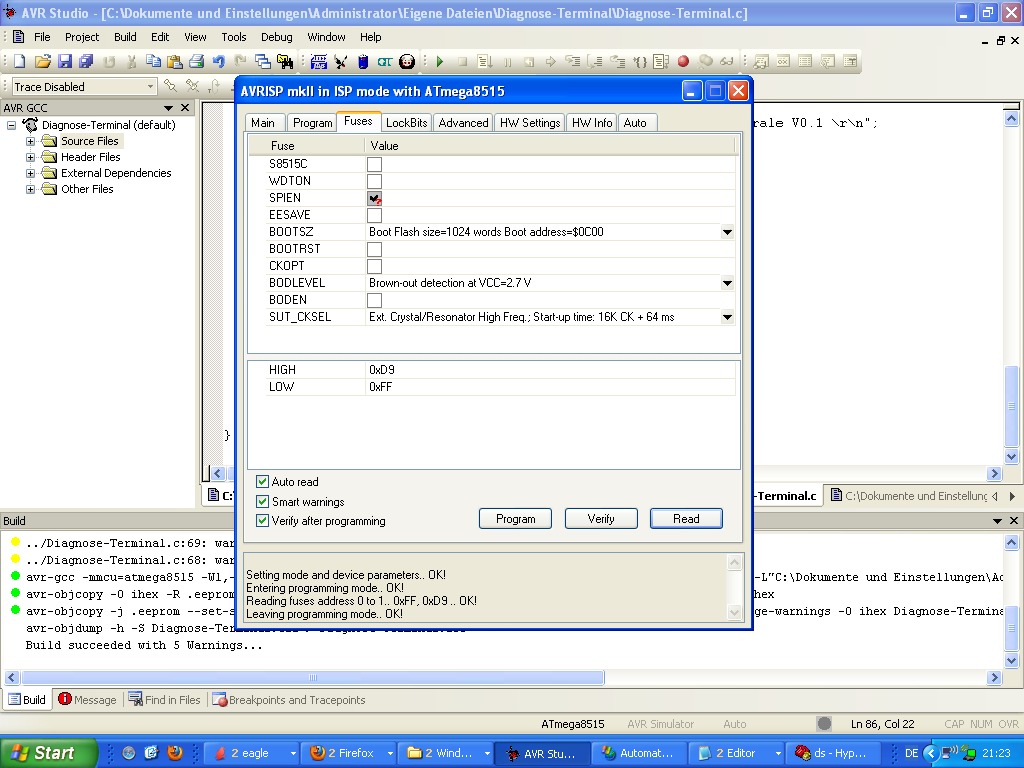This screenshot has width=1024, height=768.
Task: Enable the WDTON fuse checkbox
Action: (x=374, y=181)
